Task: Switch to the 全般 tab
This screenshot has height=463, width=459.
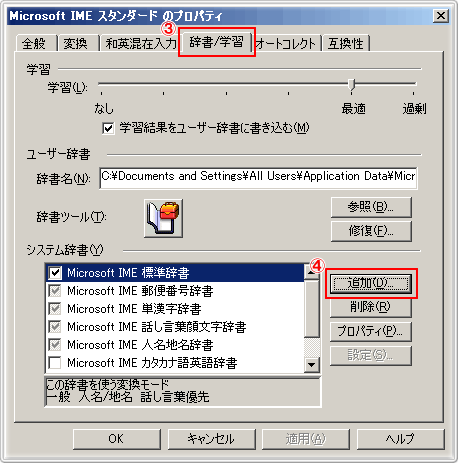Action: pos(34,43)
